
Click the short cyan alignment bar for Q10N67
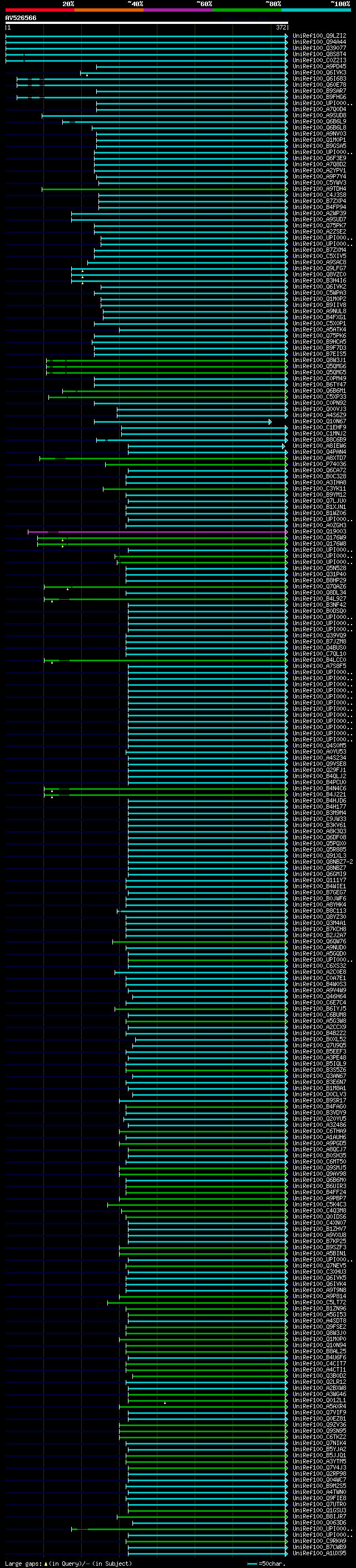point(182,421)
